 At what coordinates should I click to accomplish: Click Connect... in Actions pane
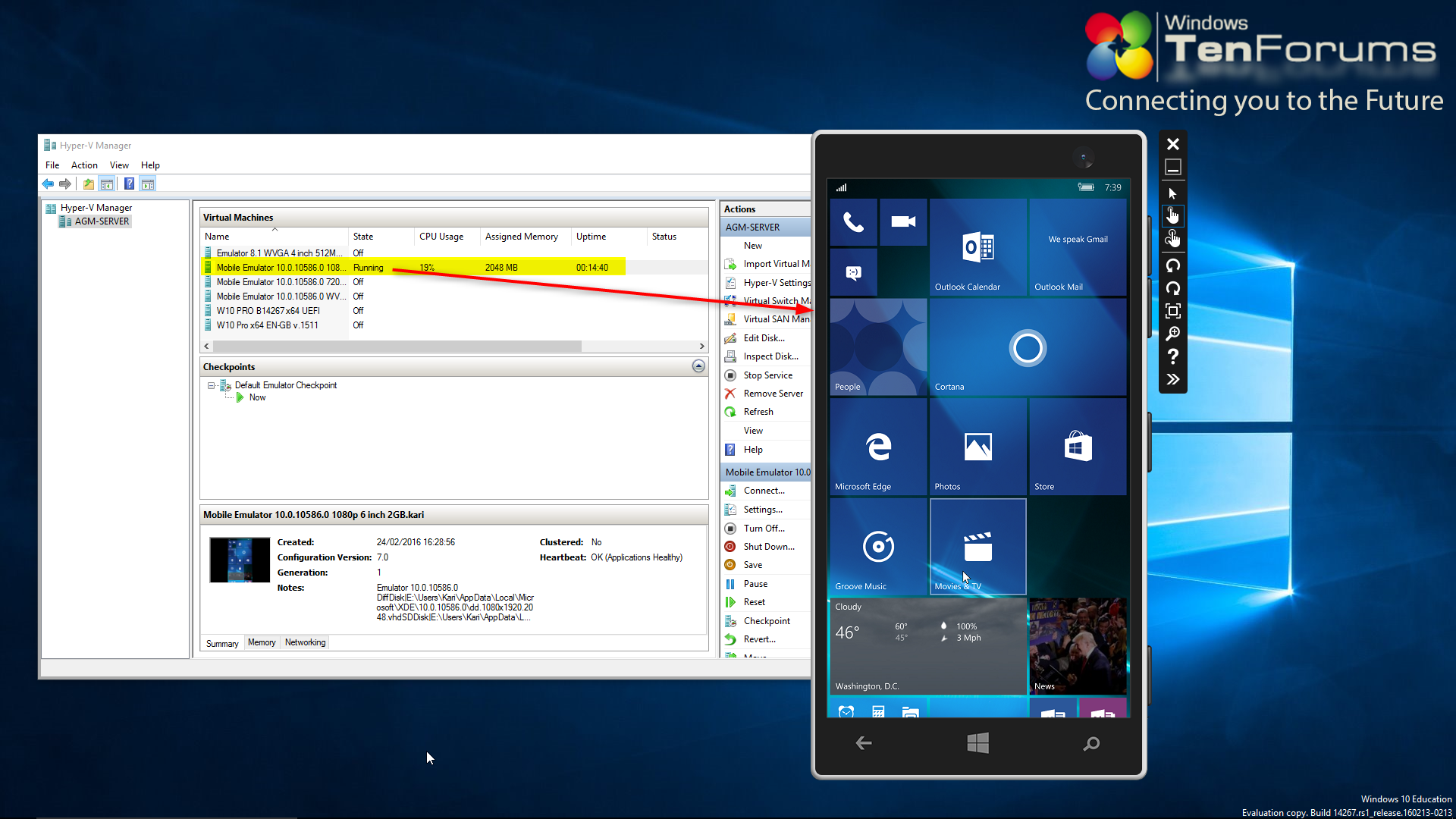click(764, 491)
